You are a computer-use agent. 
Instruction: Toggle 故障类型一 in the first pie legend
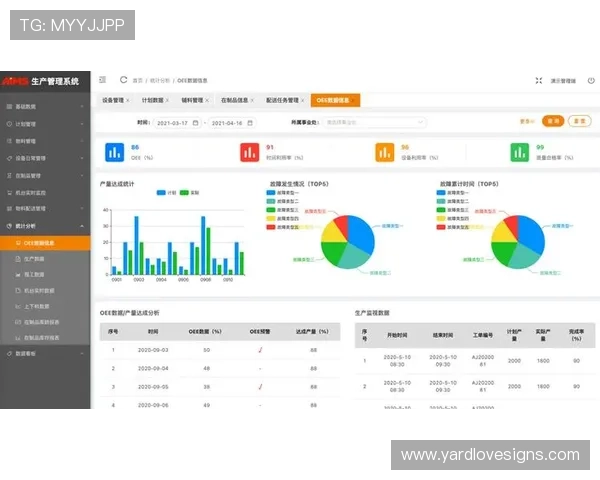click(282, 193)
